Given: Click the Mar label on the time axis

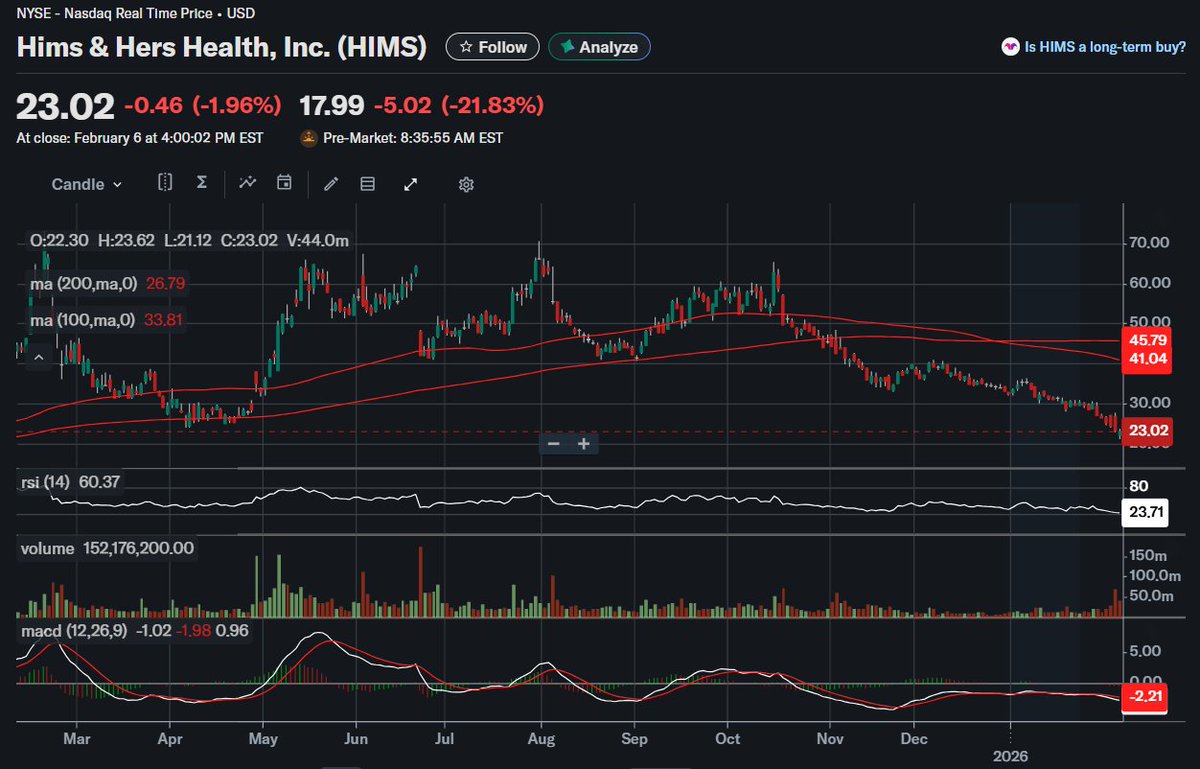Looking at the screenshot, I should (76, 740).
